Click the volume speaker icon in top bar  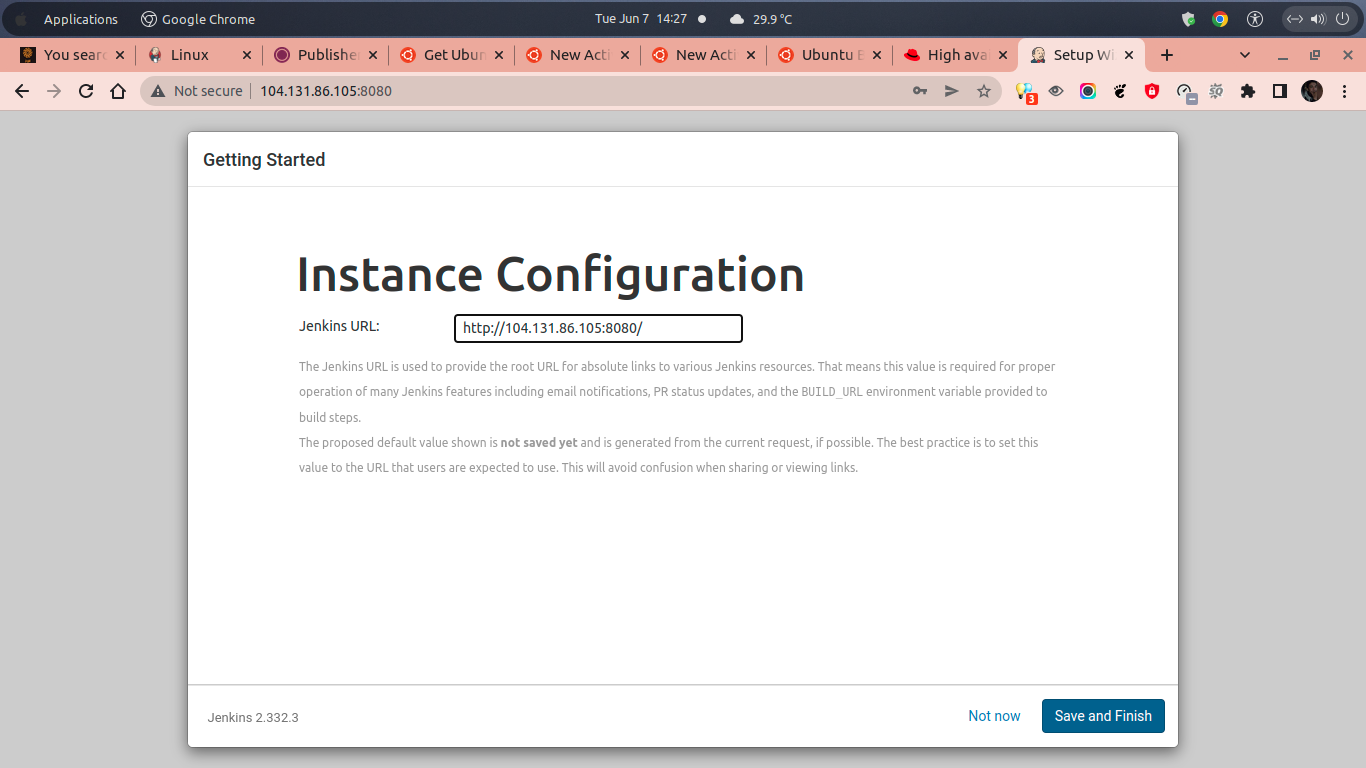(x=1318, y=19)
